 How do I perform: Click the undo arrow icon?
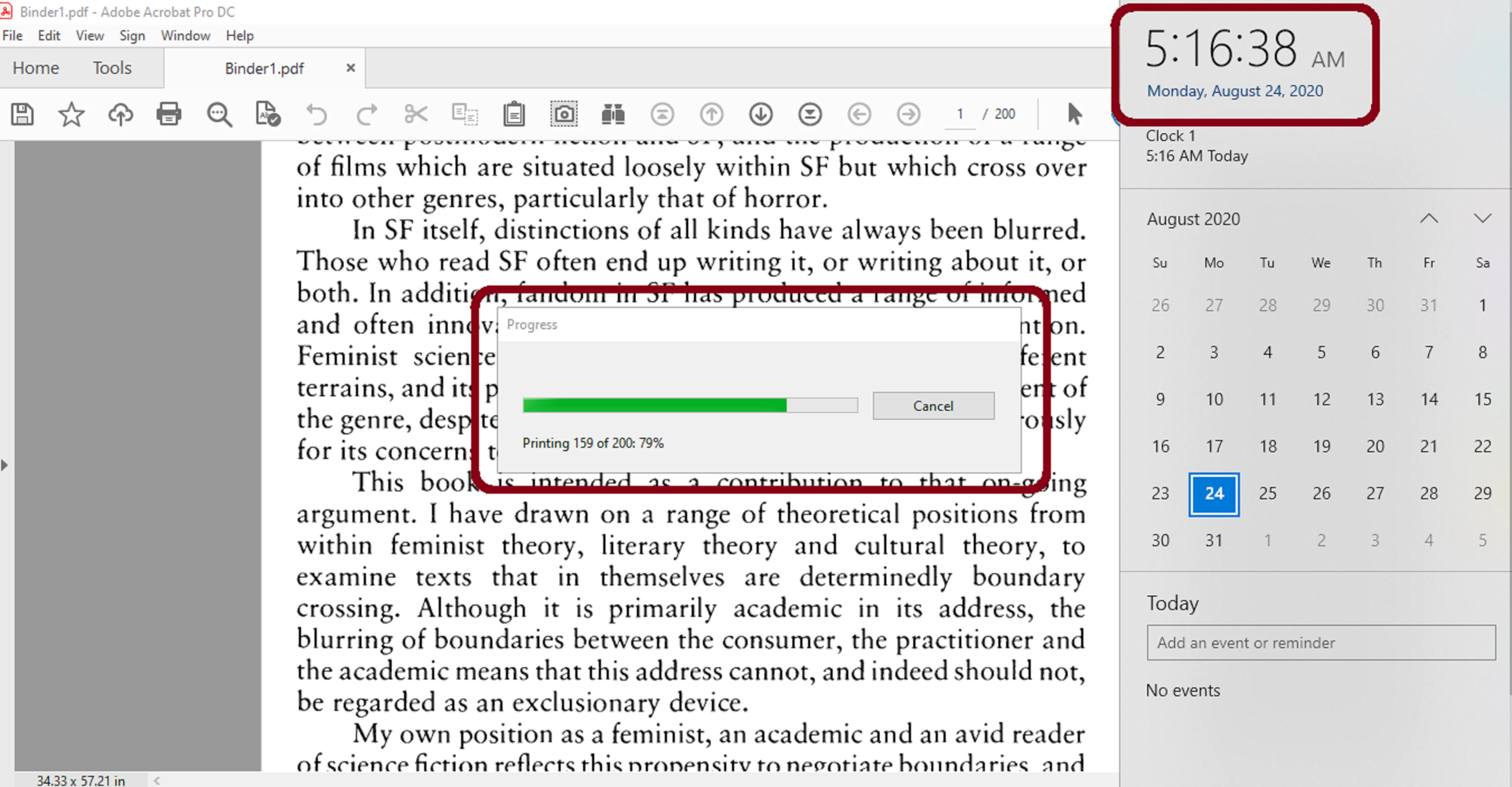(317, 114)
